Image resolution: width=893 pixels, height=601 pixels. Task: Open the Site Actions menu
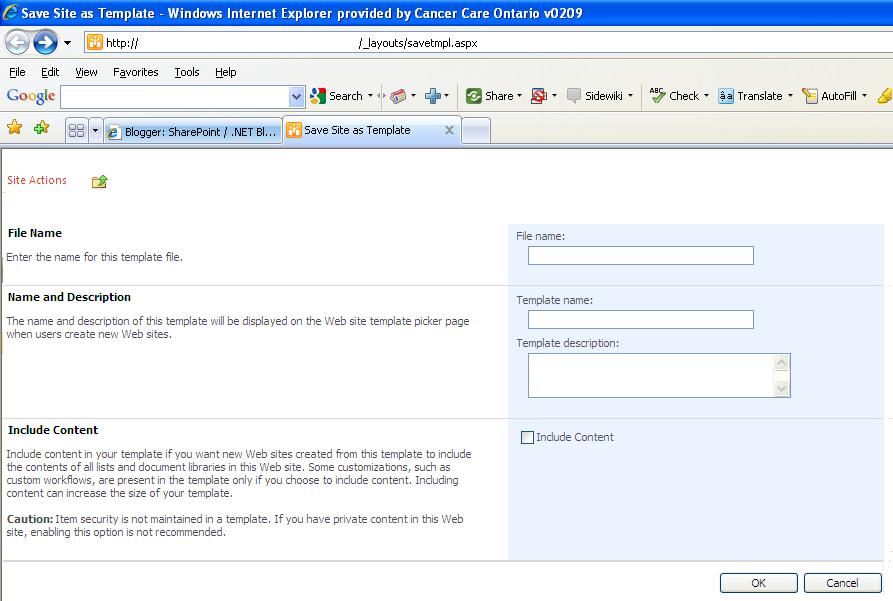point(37,180)
